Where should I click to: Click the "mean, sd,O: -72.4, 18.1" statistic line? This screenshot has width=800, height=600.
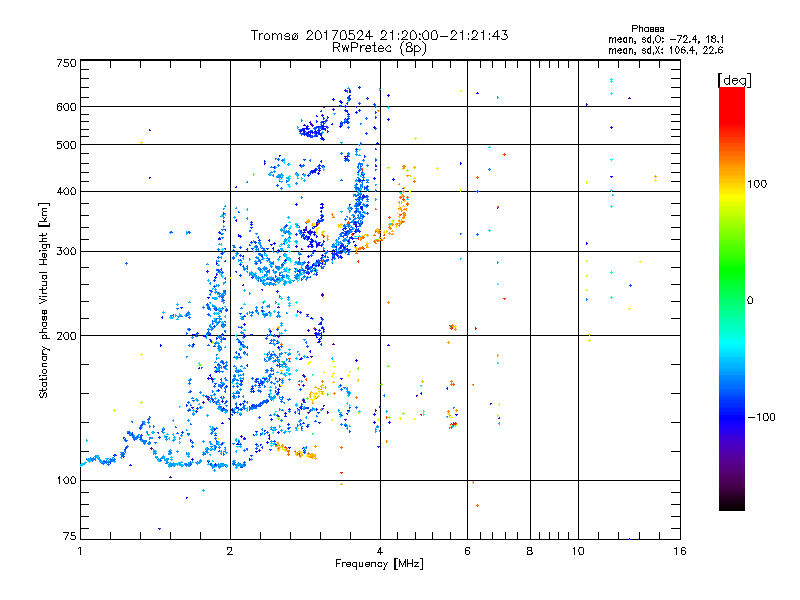666,39
